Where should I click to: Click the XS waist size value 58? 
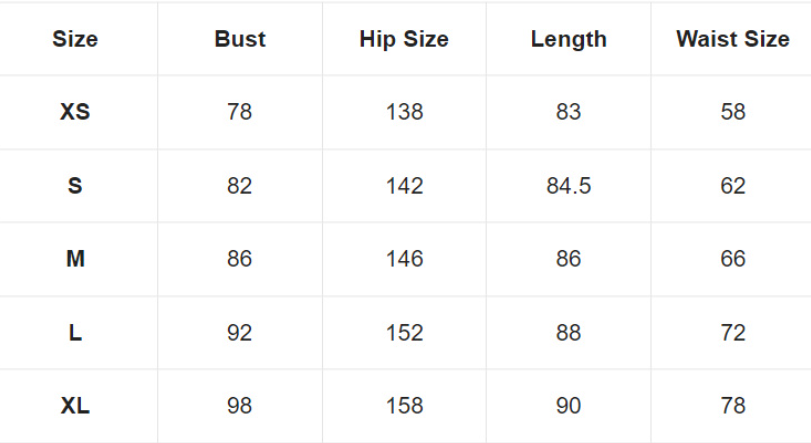(733, 112)
